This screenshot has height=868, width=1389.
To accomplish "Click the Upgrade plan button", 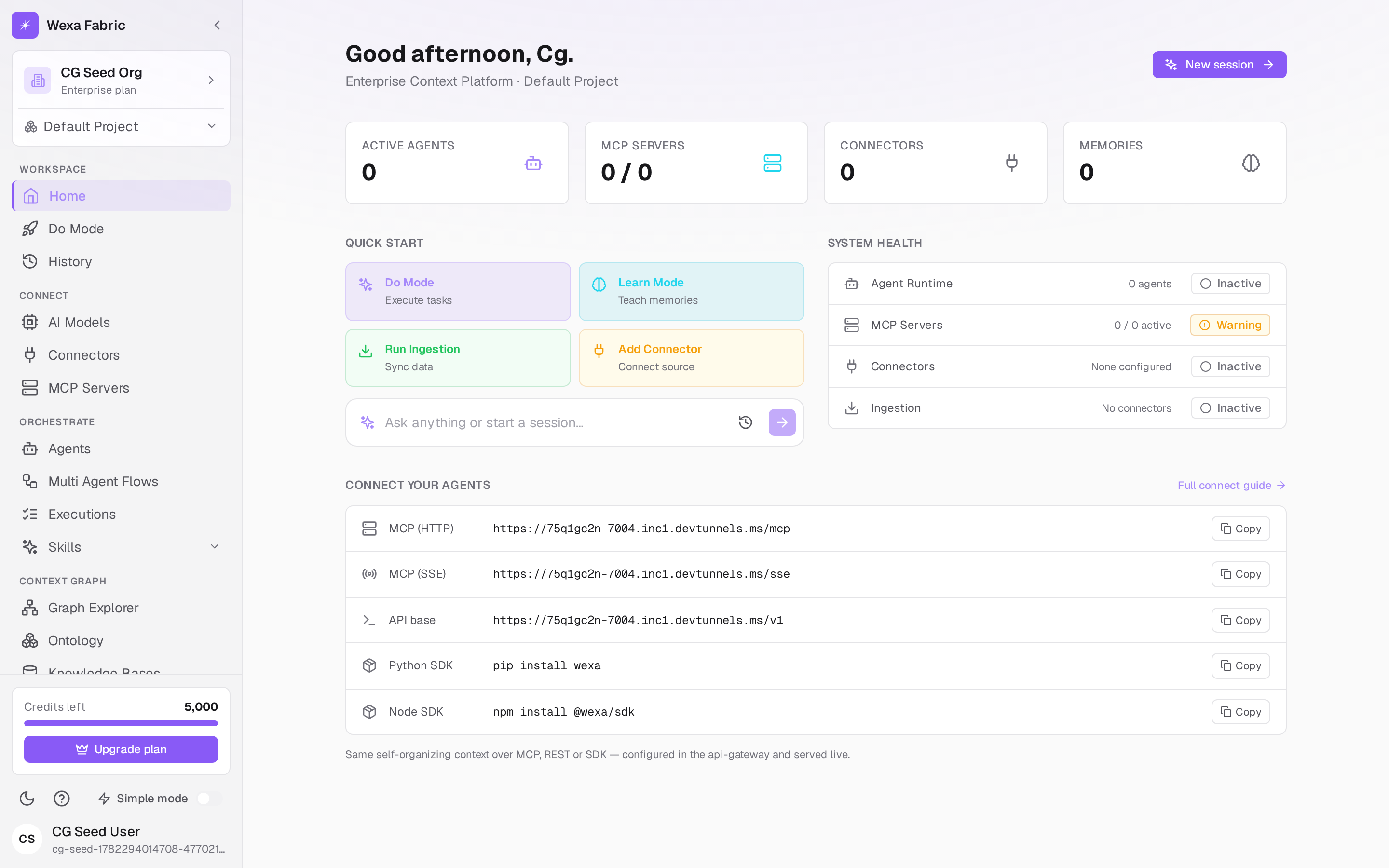I will (121, 749).
